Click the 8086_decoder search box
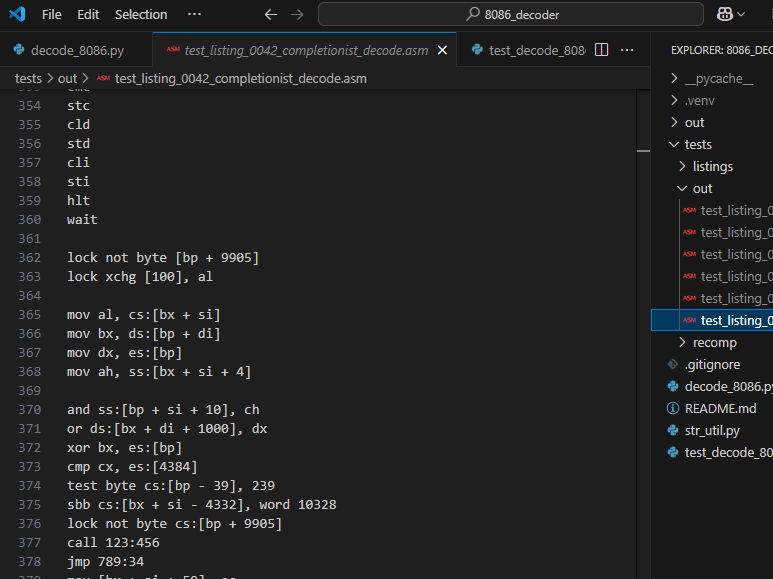The image size is (773, 579). tap(513, 15)
